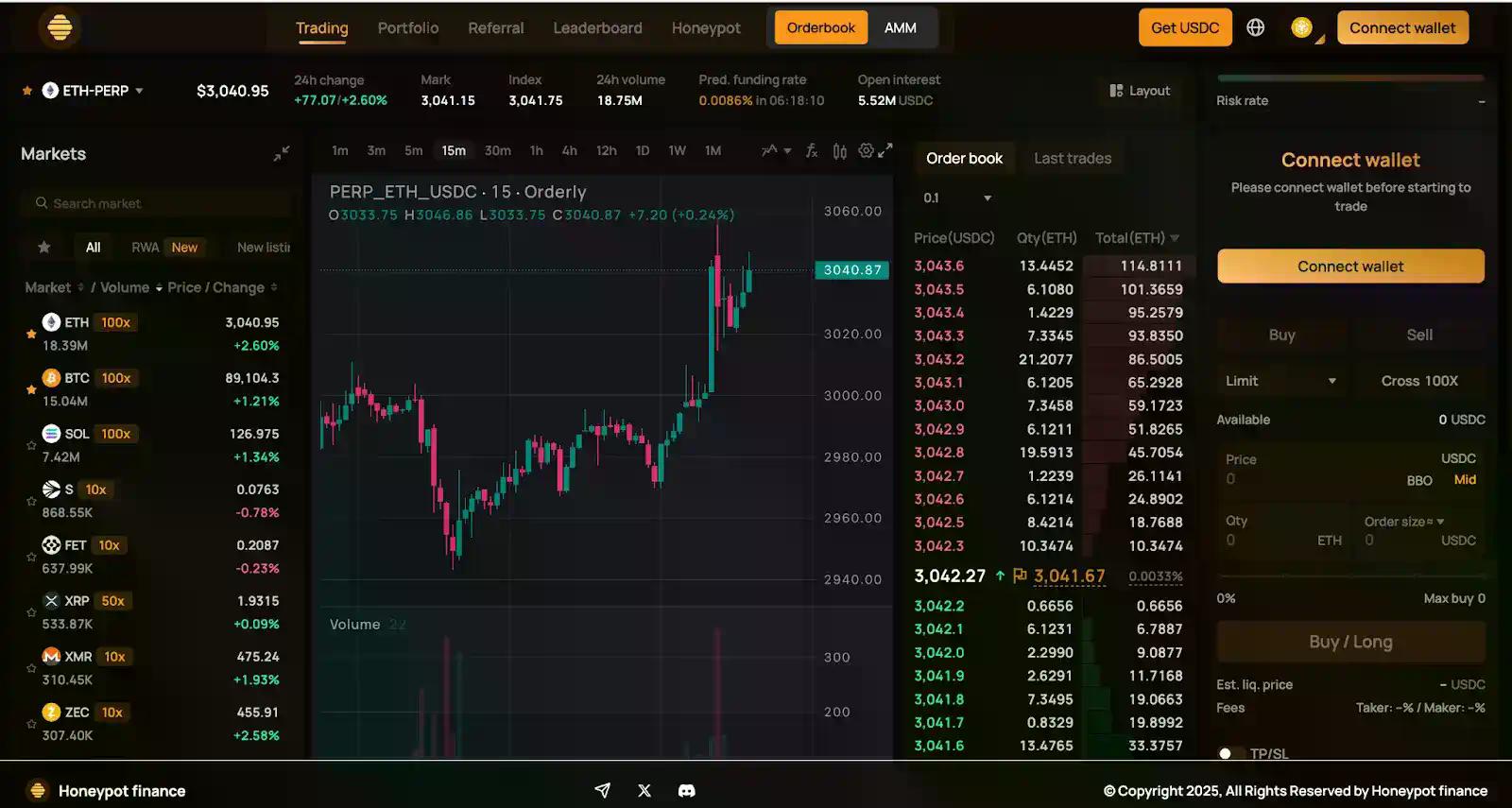The width and height of the screenshot is (1512, 808).
Task: Show All markets filter
Action: coord(93,247)
